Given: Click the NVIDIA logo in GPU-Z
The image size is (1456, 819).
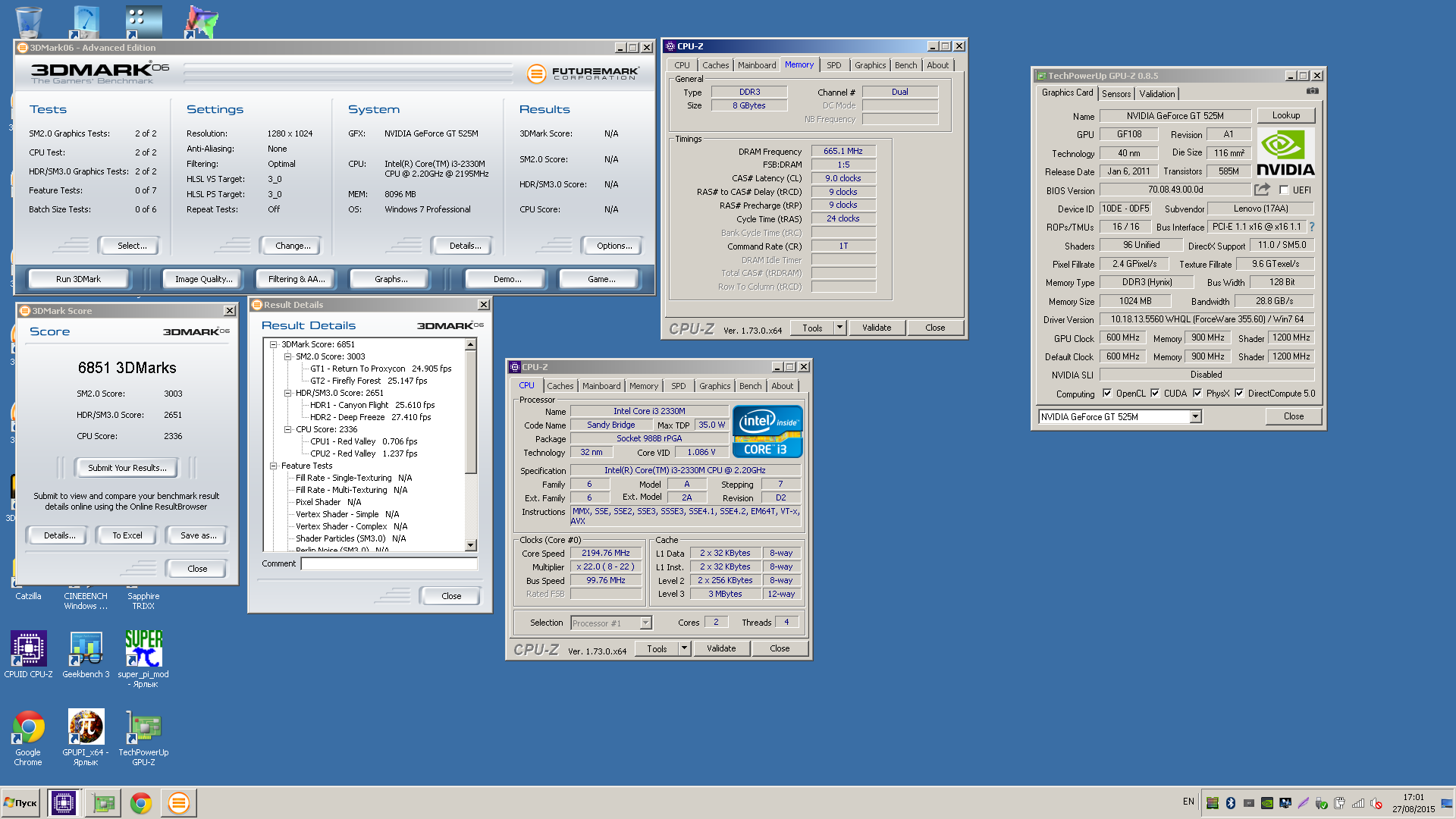Looking at the screenshot, I should (1285, 152).
